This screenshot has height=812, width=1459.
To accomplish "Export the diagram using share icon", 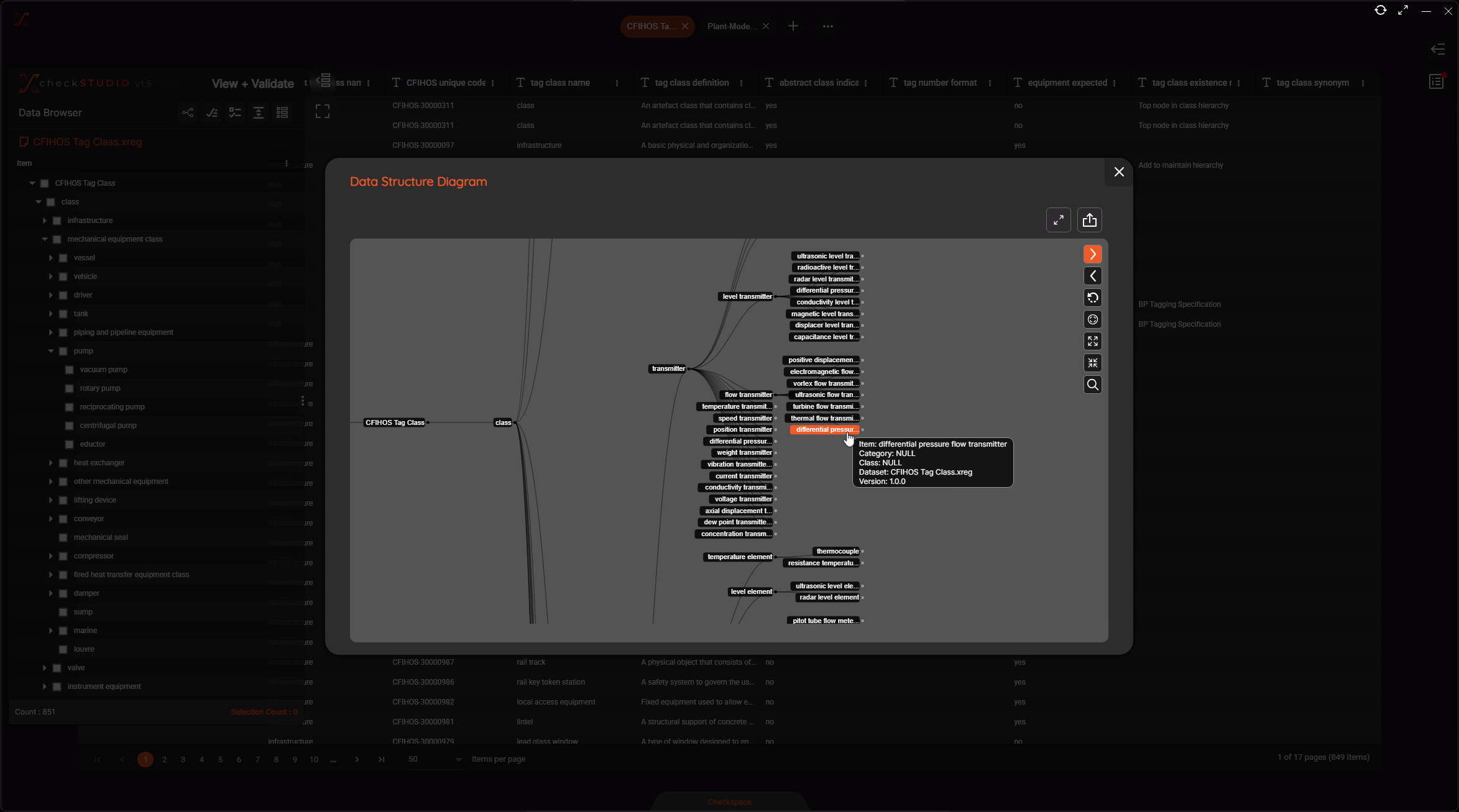I will pos(1089,220).
